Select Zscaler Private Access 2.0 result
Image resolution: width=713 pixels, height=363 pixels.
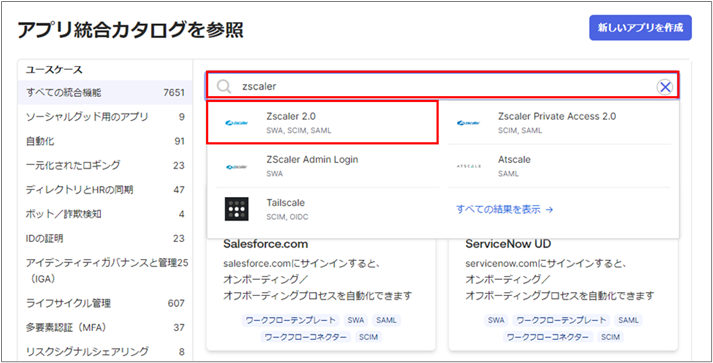click(x=559, y=123)
